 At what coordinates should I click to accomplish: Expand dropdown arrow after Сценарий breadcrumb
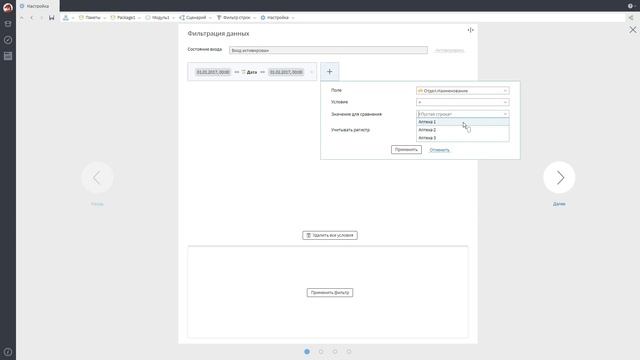(x=210, y=18)
